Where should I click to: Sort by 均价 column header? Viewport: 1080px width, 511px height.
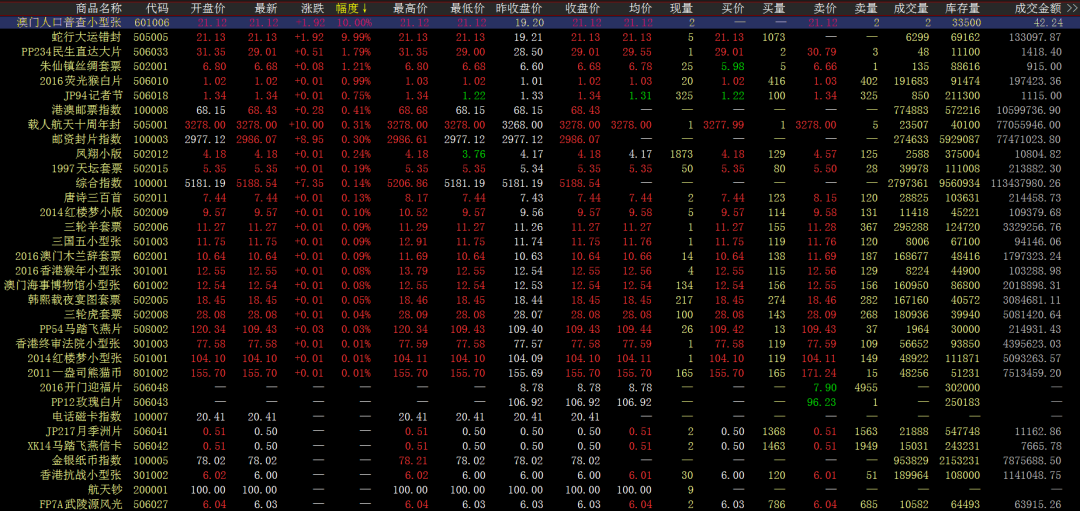(640, 8)
